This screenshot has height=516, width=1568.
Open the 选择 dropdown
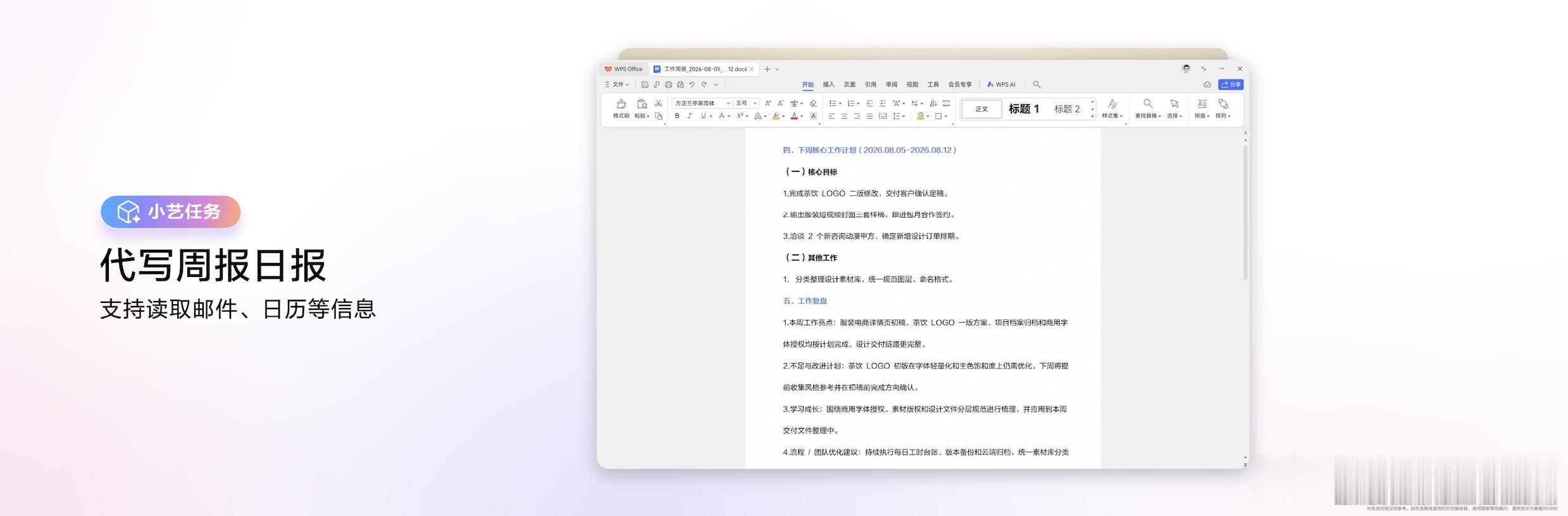point(1174,116)
